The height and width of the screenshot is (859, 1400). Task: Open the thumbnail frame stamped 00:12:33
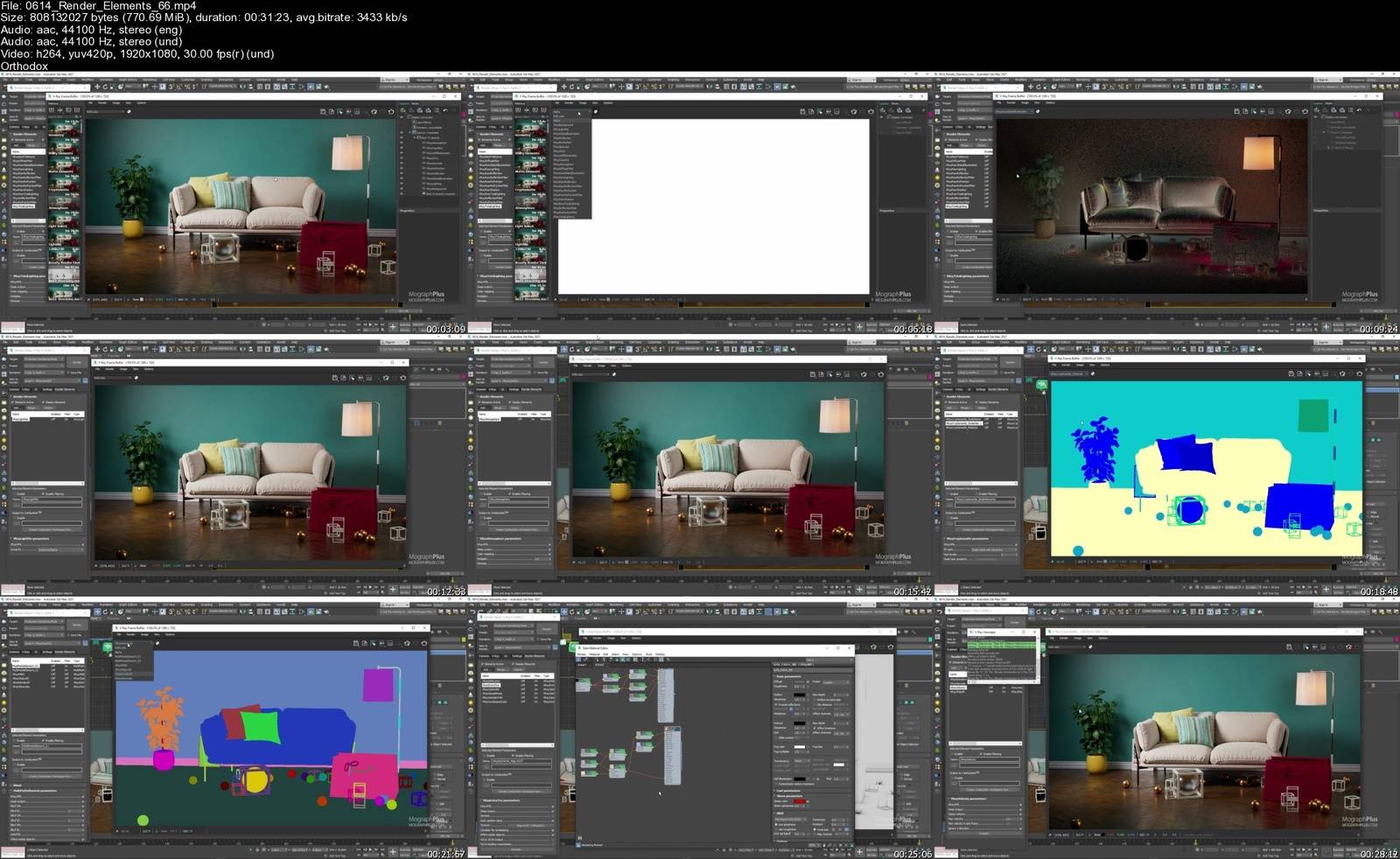[x=234, y=466]
